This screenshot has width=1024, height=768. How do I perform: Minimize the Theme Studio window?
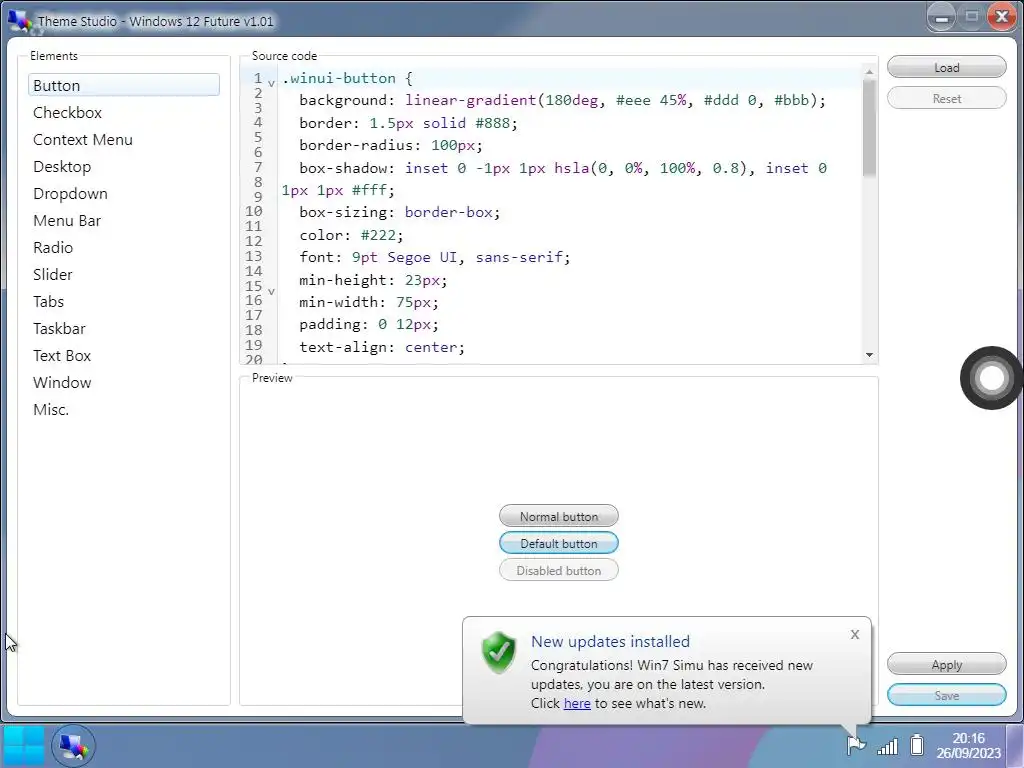point(942,18)
